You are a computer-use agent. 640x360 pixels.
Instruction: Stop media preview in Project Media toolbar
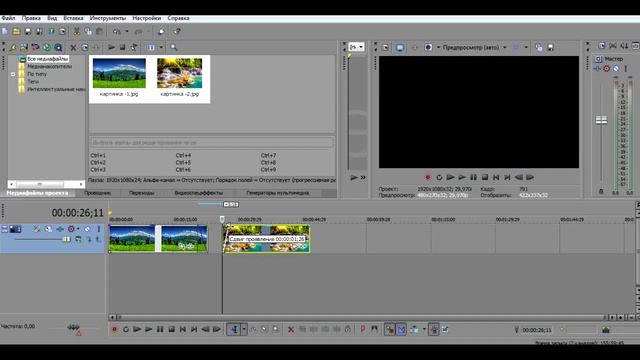pyautogui.click(x=122, y=47)
